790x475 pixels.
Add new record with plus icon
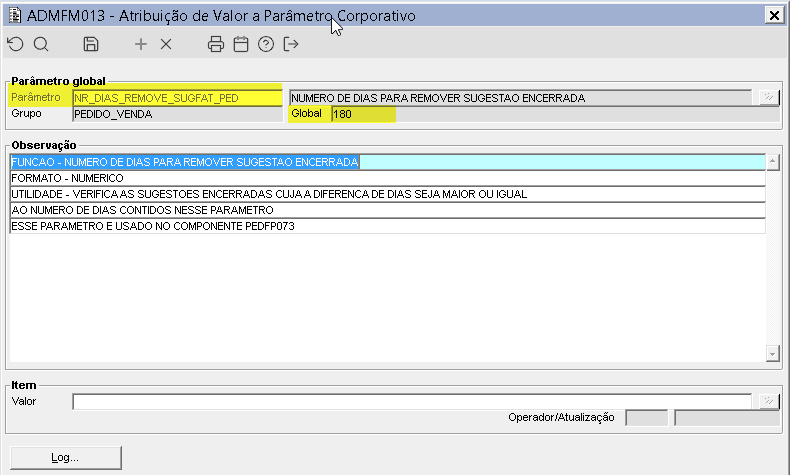coord(141,44)
